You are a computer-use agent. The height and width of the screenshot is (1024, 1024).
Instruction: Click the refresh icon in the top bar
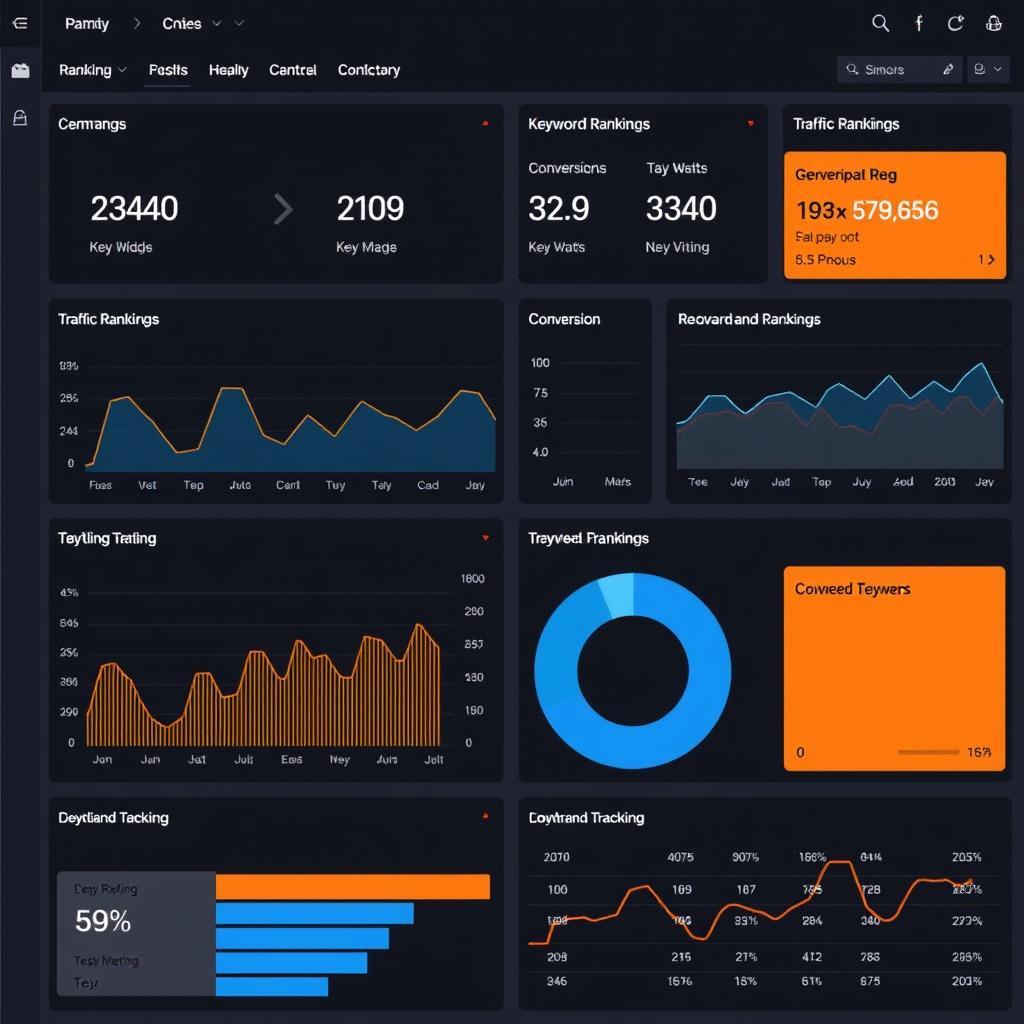click(955, 23)
